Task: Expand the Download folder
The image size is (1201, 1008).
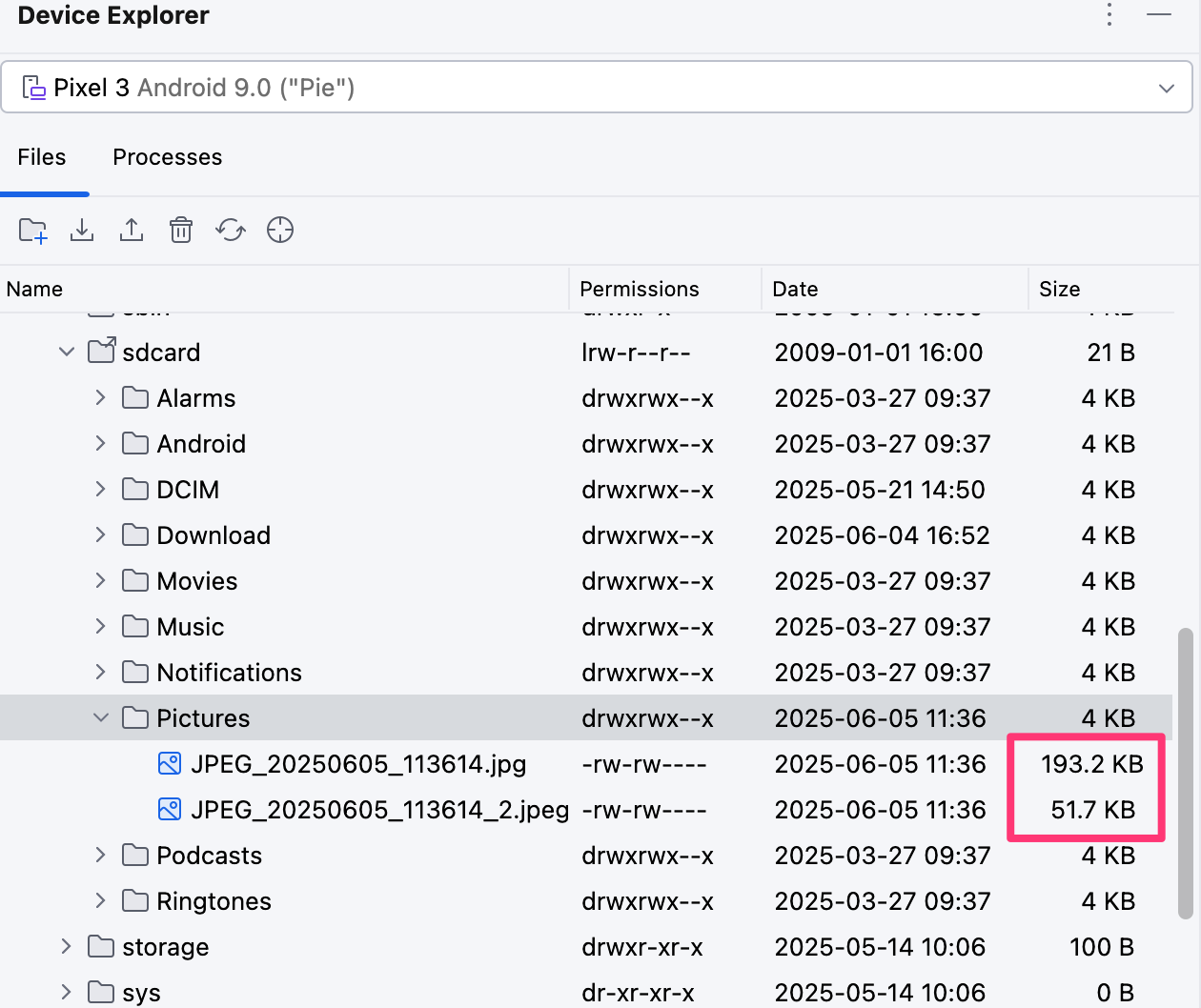Action: click(101, 535)
